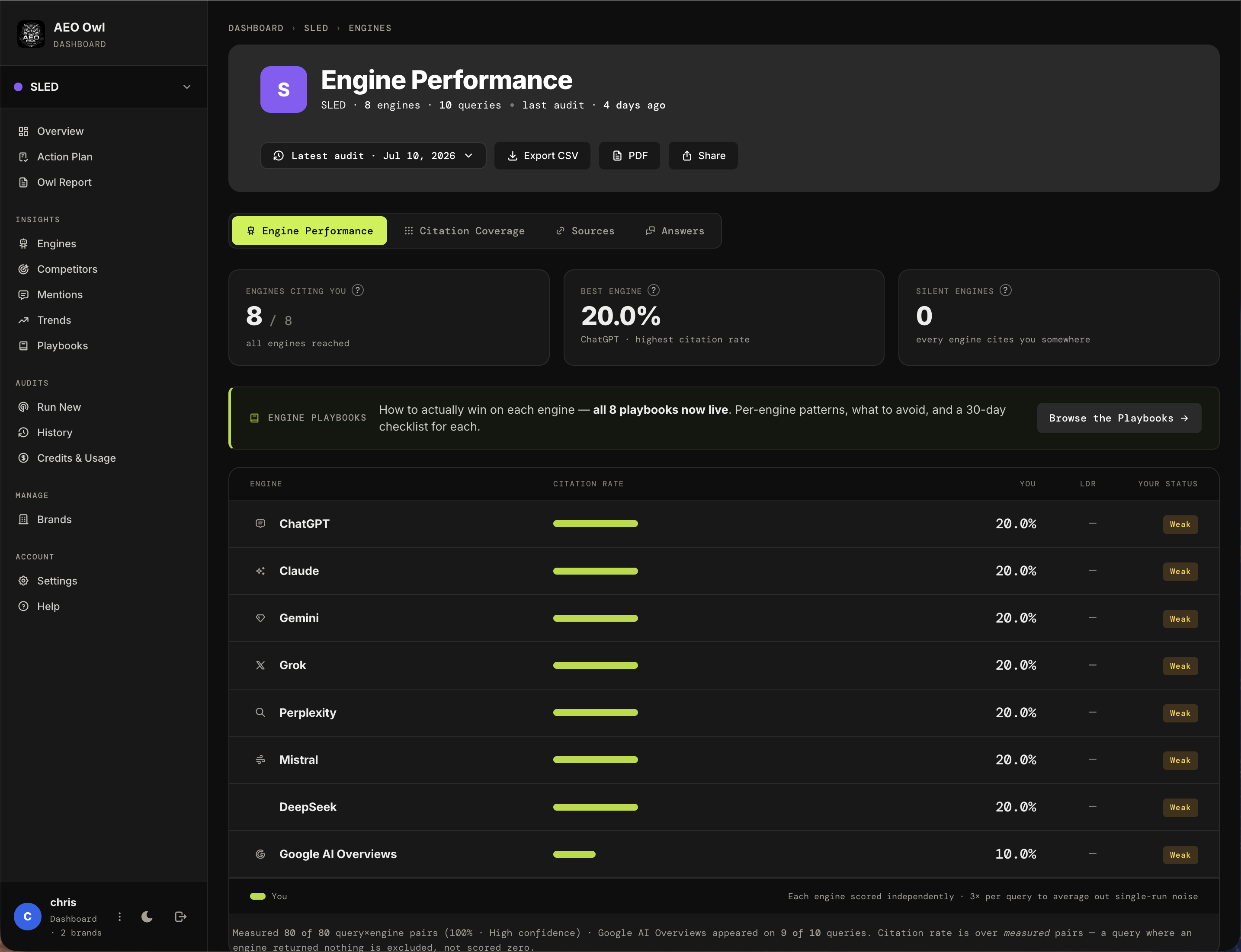Click the purple S brand badge
The width and height of the screenshot is (1241, 952).
tap(283, 89)
